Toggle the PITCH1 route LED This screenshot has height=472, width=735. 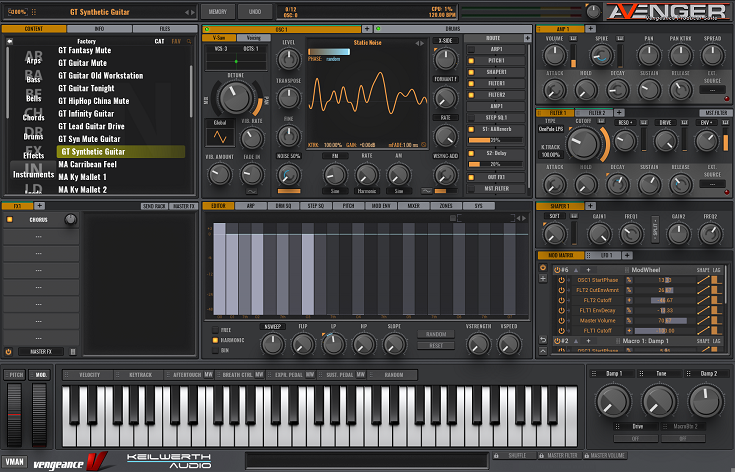pos(471,60)
